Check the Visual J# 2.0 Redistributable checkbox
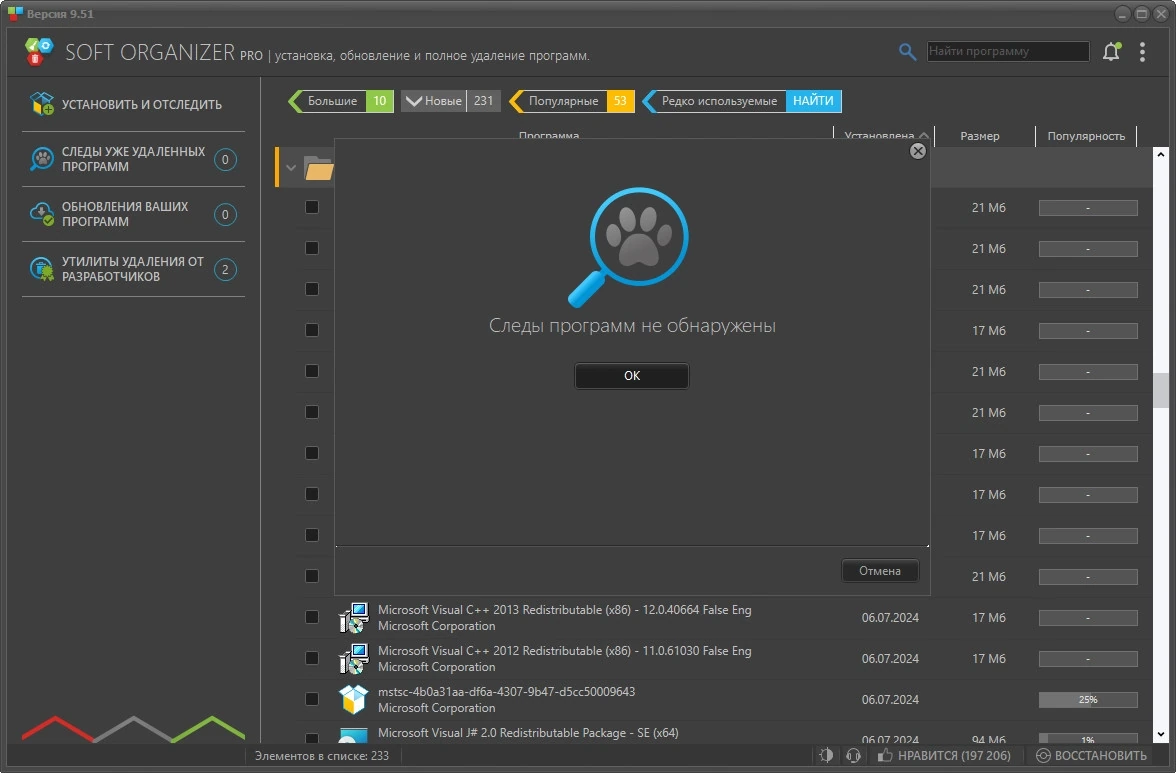The width and height of the screenshot is (1176, 773). (312, 738)
